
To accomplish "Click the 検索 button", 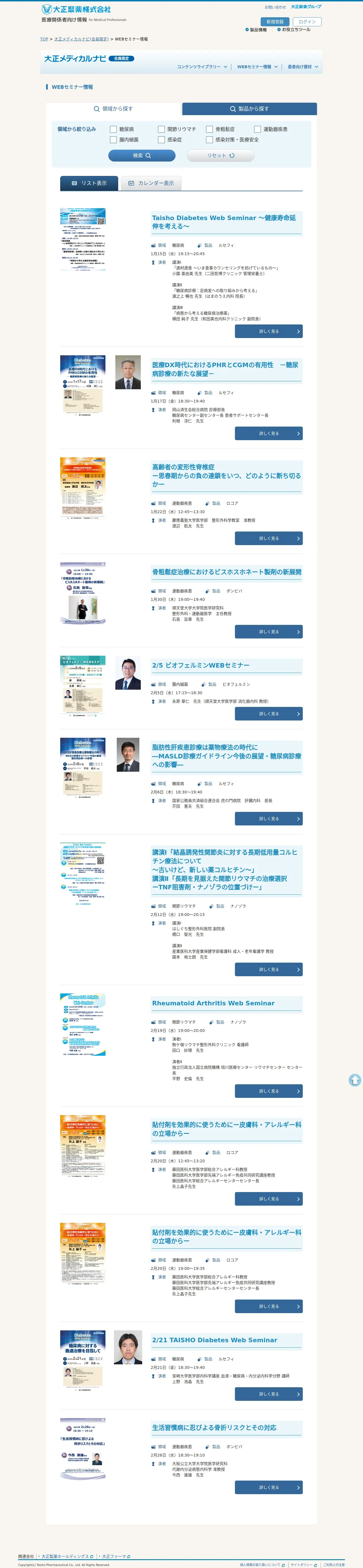I will pos(142,156).
